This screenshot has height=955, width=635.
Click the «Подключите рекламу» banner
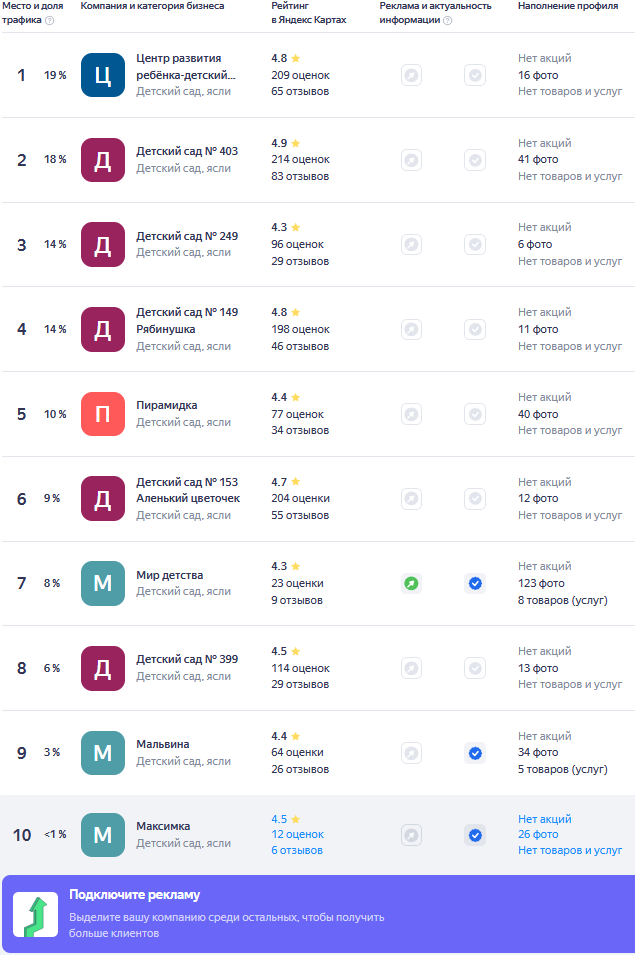pyautogui.click(x=317, y=914)
